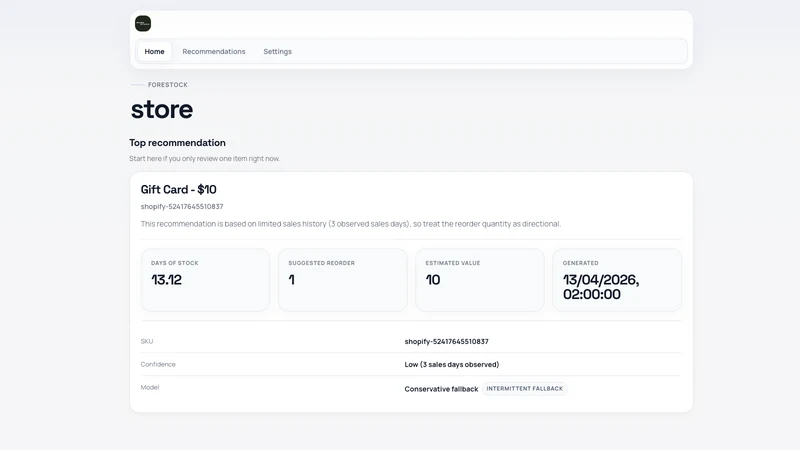Viewport: 800px width, 450px height.
Task: Select the SKU value shopify-52417645510837 in table
Action: [x=446, y=342]
